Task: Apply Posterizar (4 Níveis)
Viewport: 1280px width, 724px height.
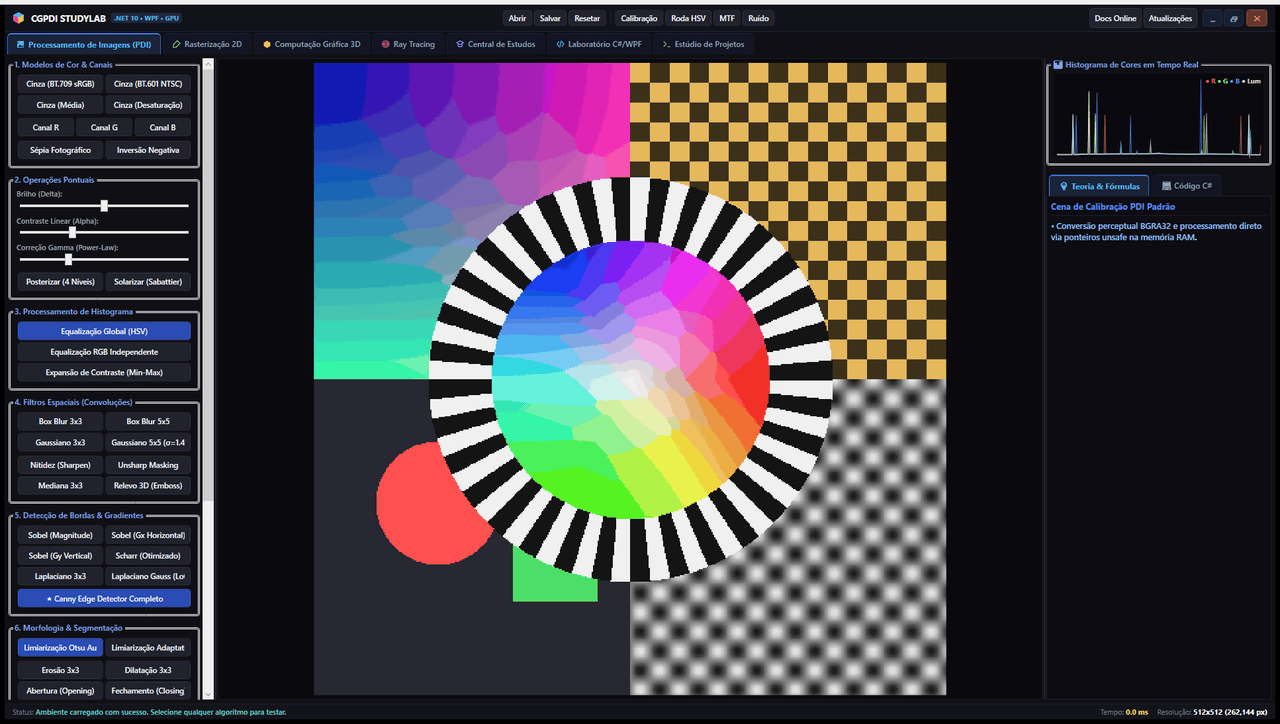Action: (60, 282)
